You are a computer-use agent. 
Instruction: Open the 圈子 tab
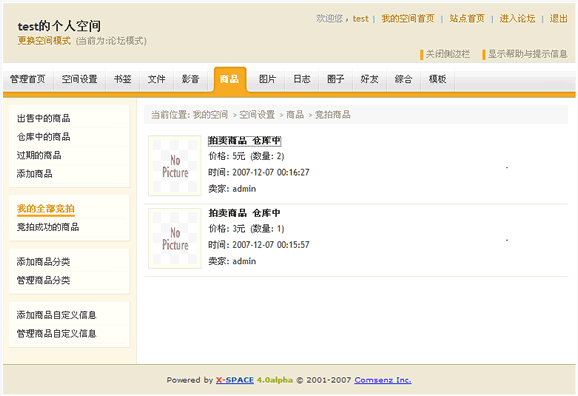[x=335, y=79]
